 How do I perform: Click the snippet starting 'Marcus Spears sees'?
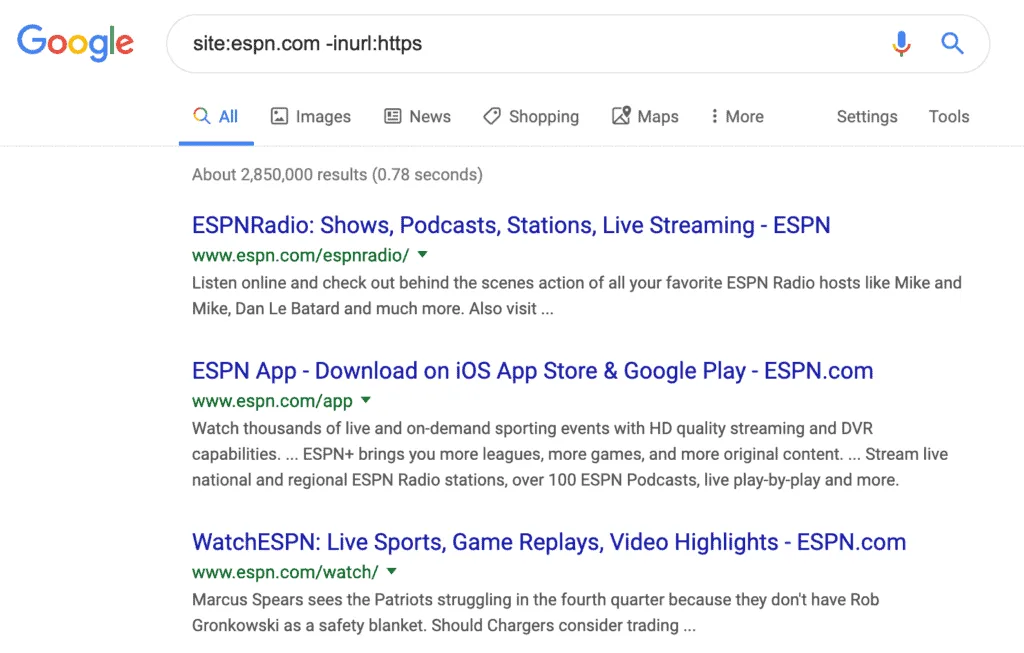536,613
